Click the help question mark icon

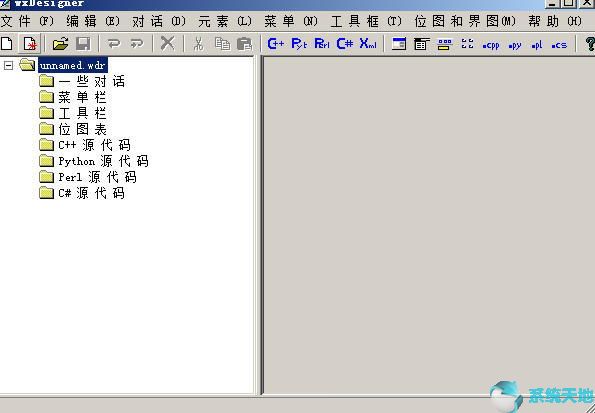coord(590,44)
